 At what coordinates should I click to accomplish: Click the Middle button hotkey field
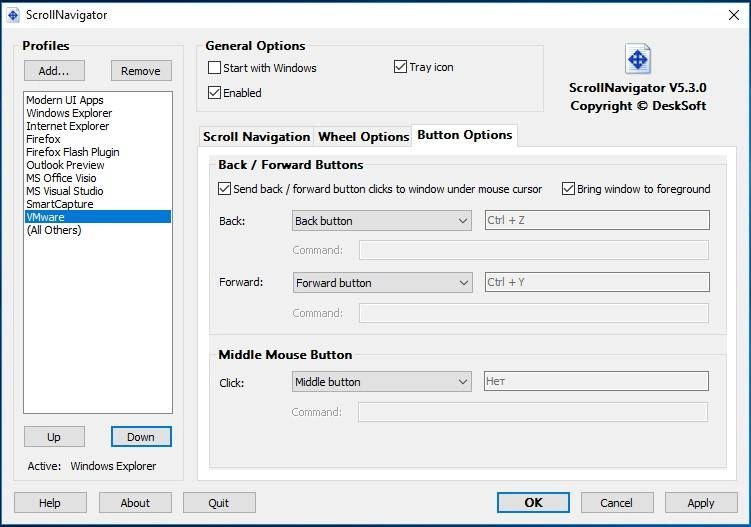[596, 381]
